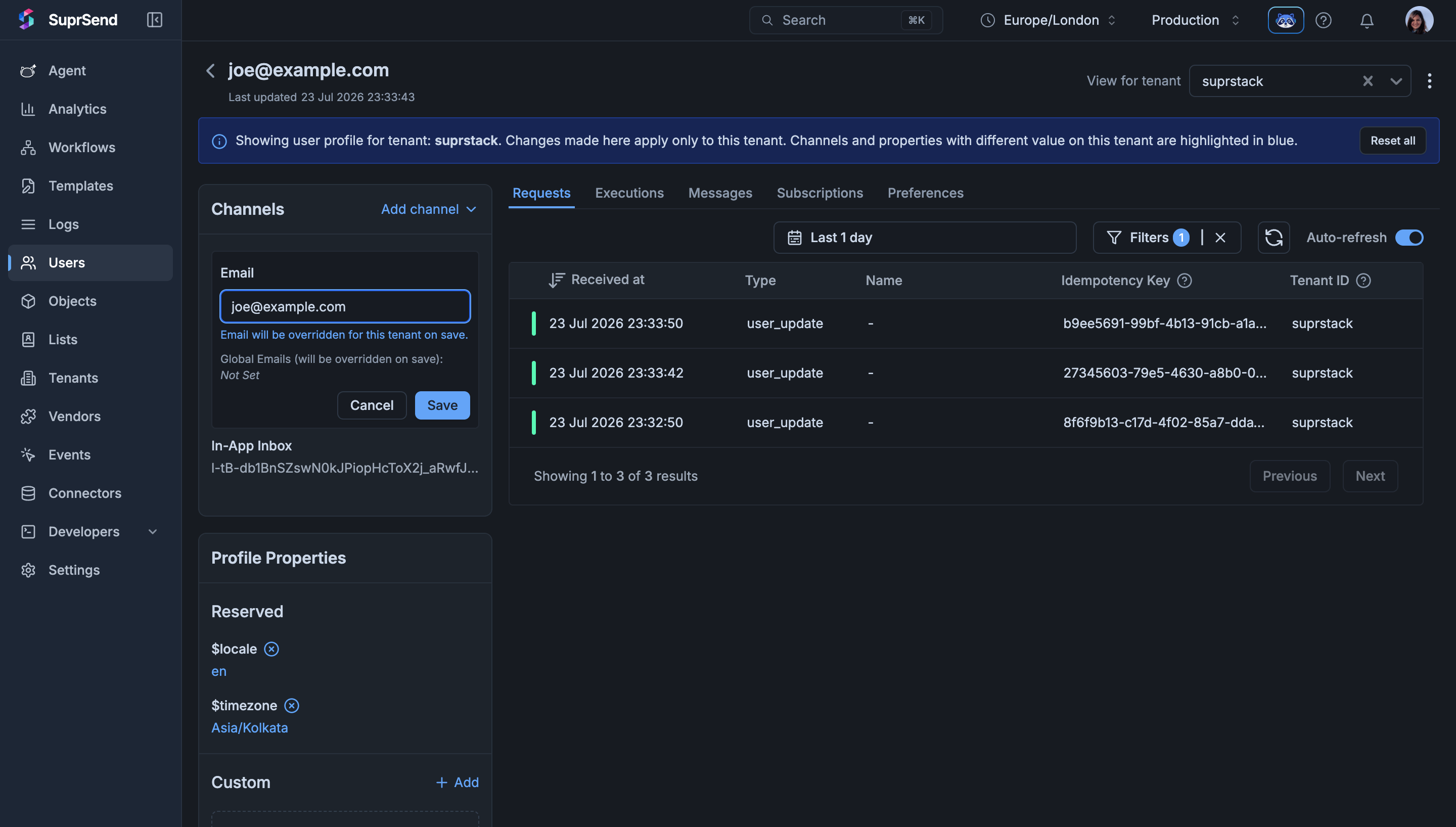
Task: Switch to Subscriptions tab
Action: coord(820,193)
